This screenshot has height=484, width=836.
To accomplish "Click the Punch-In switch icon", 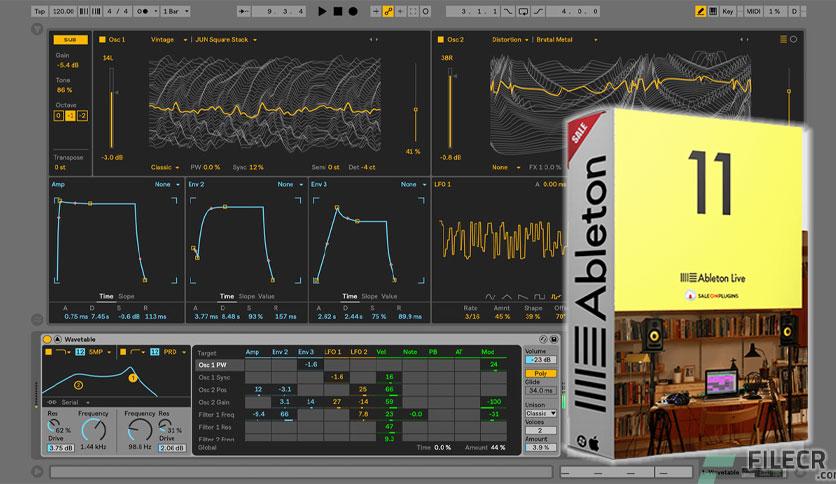I will click(509, 11).
